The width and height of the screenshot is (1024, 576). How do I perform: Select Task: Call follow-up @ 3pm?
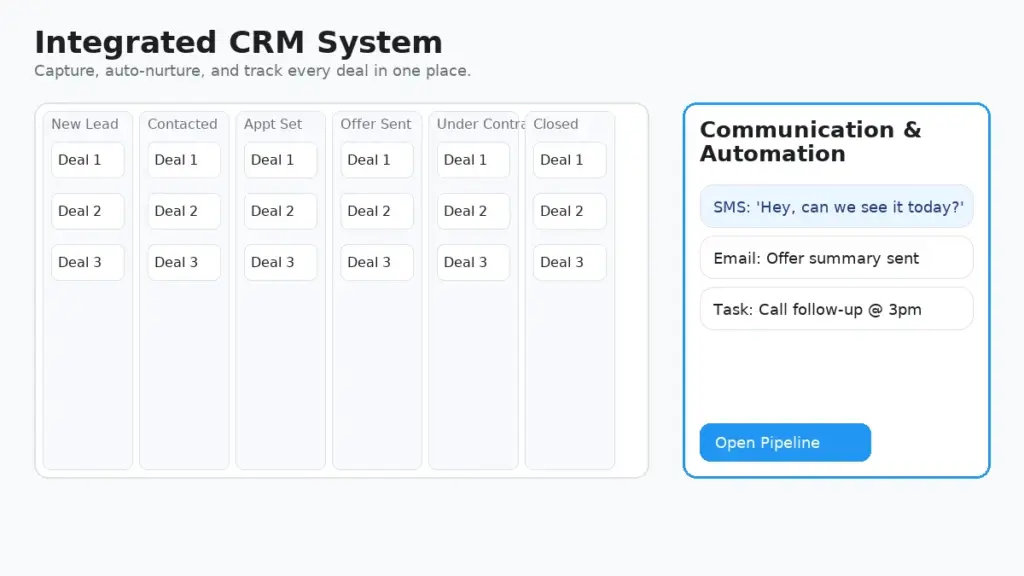click(x=836, y=309)
